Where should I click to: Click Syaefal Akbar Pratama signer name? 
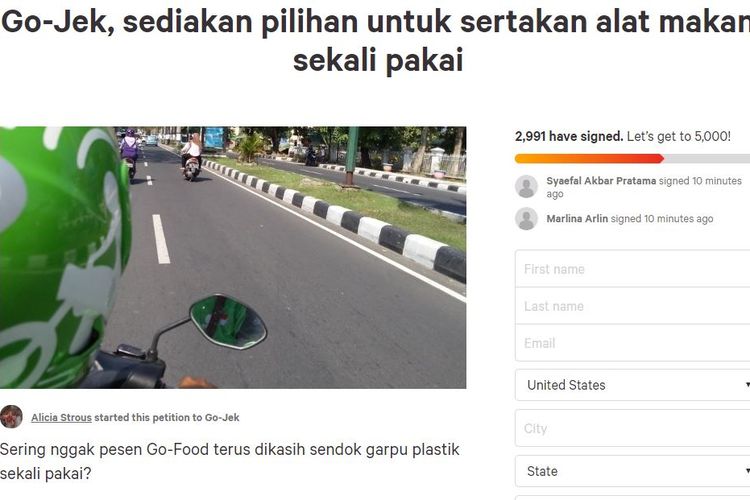(x=601, y=181)
